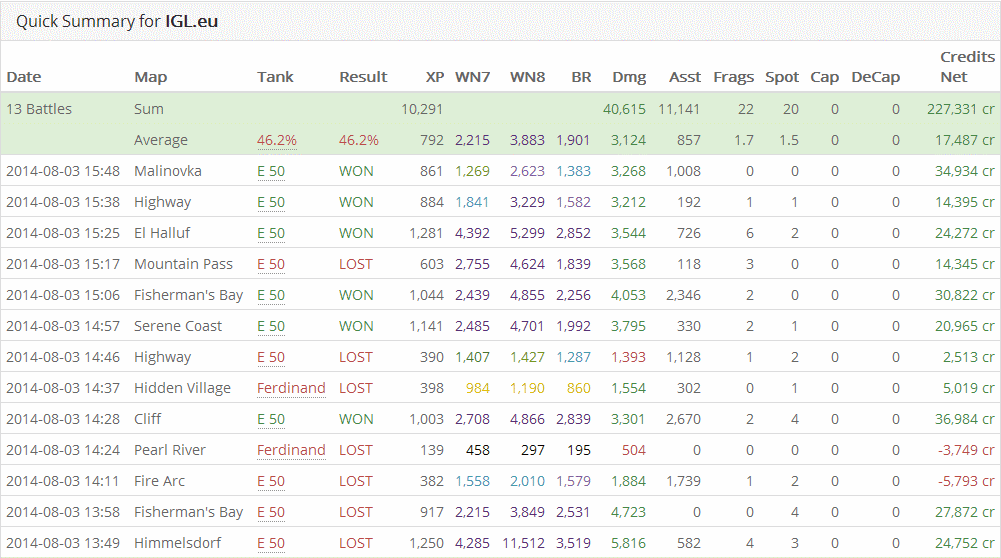Sort by the Map column header
Viewport: 1001px width, 558px height.
pyautogui.click(x=151, y=77)
